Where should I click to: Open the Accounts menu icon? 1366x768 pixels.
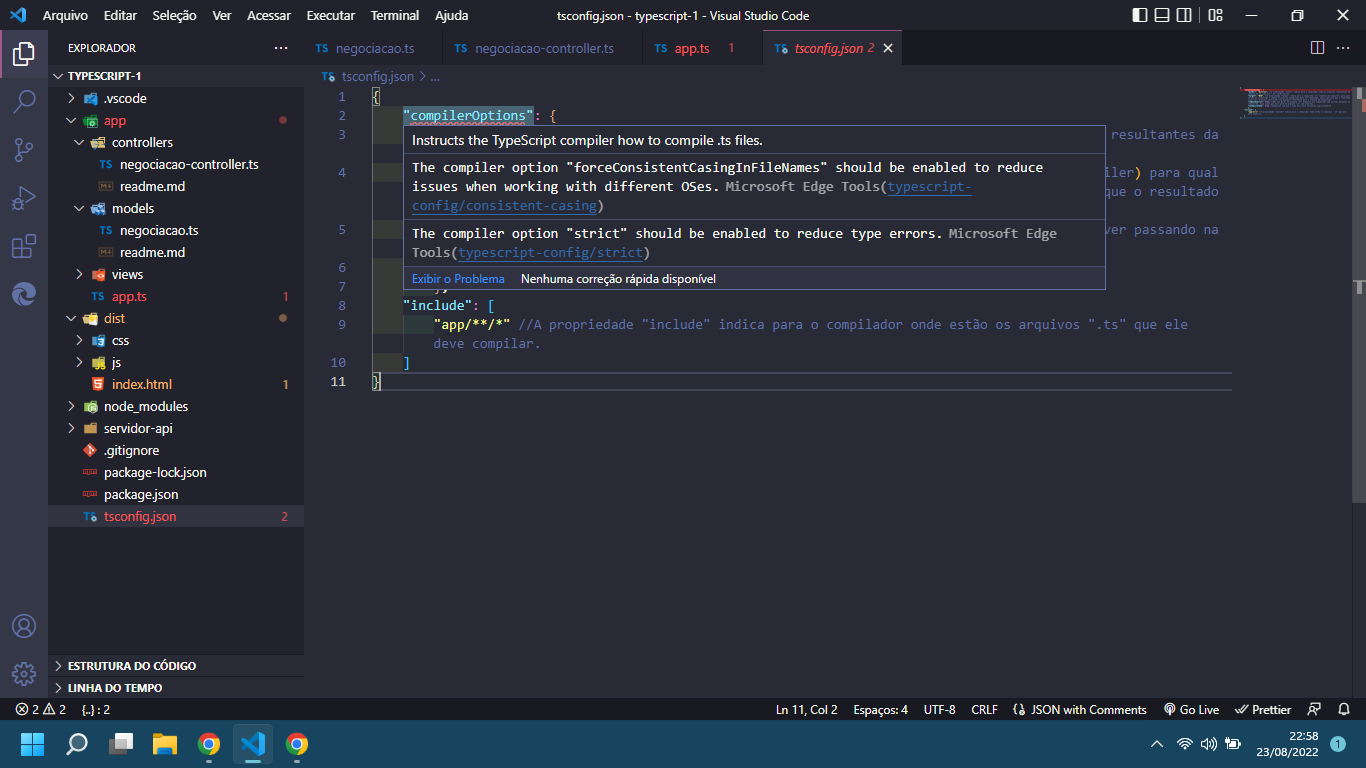tap(24, 626)
